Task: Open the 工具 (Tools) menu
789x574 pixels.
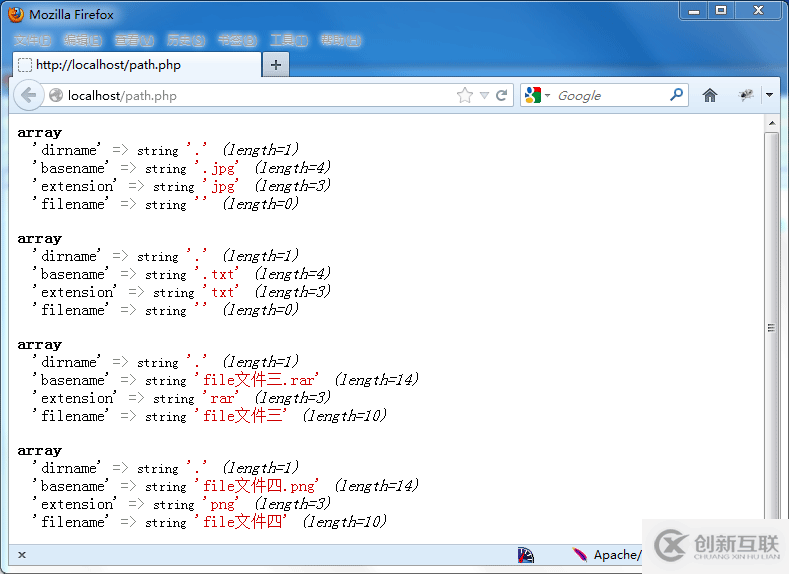Action: (x=288, y=40)
